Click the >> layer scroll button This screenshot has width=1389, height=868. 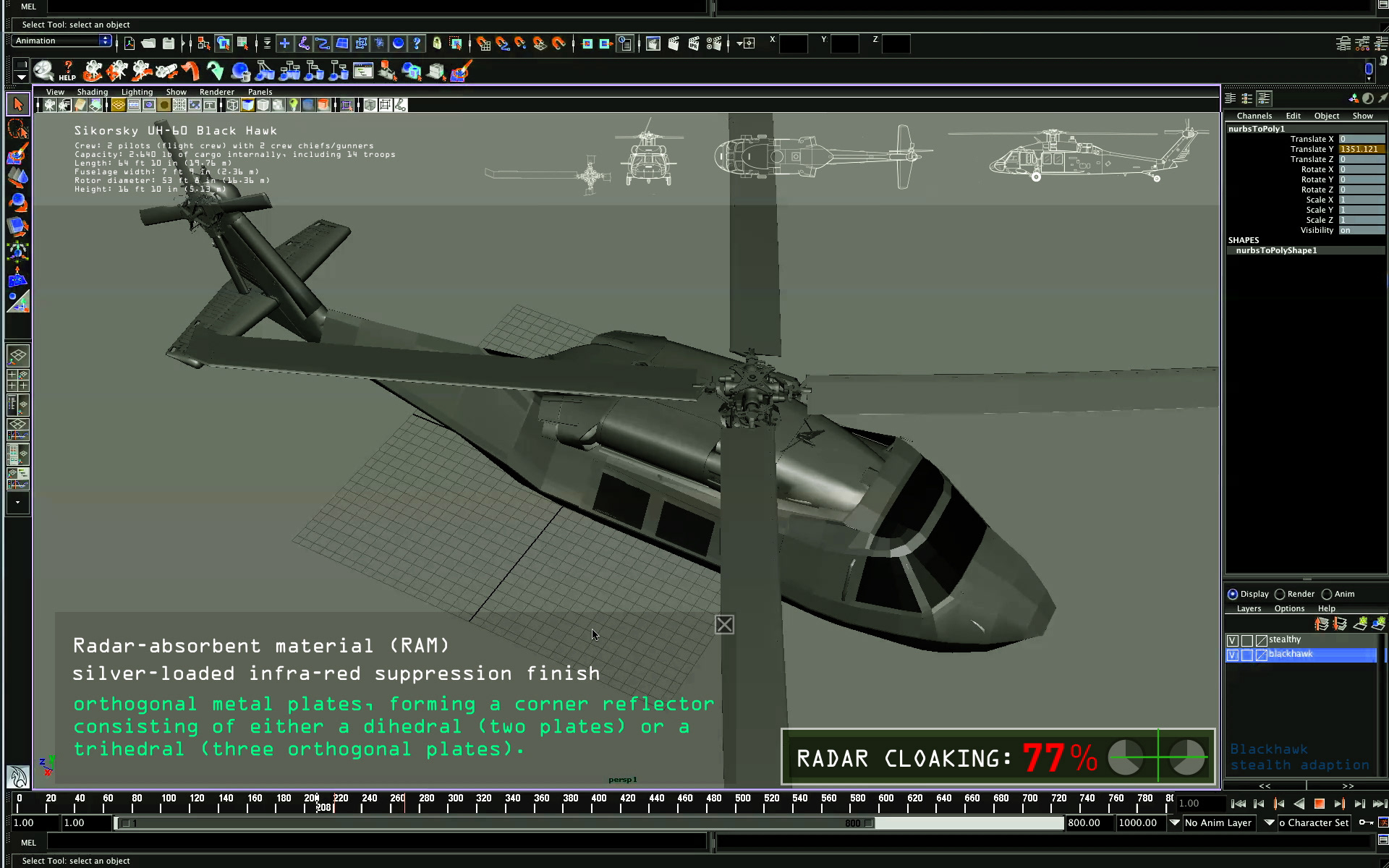point(1347,786)
